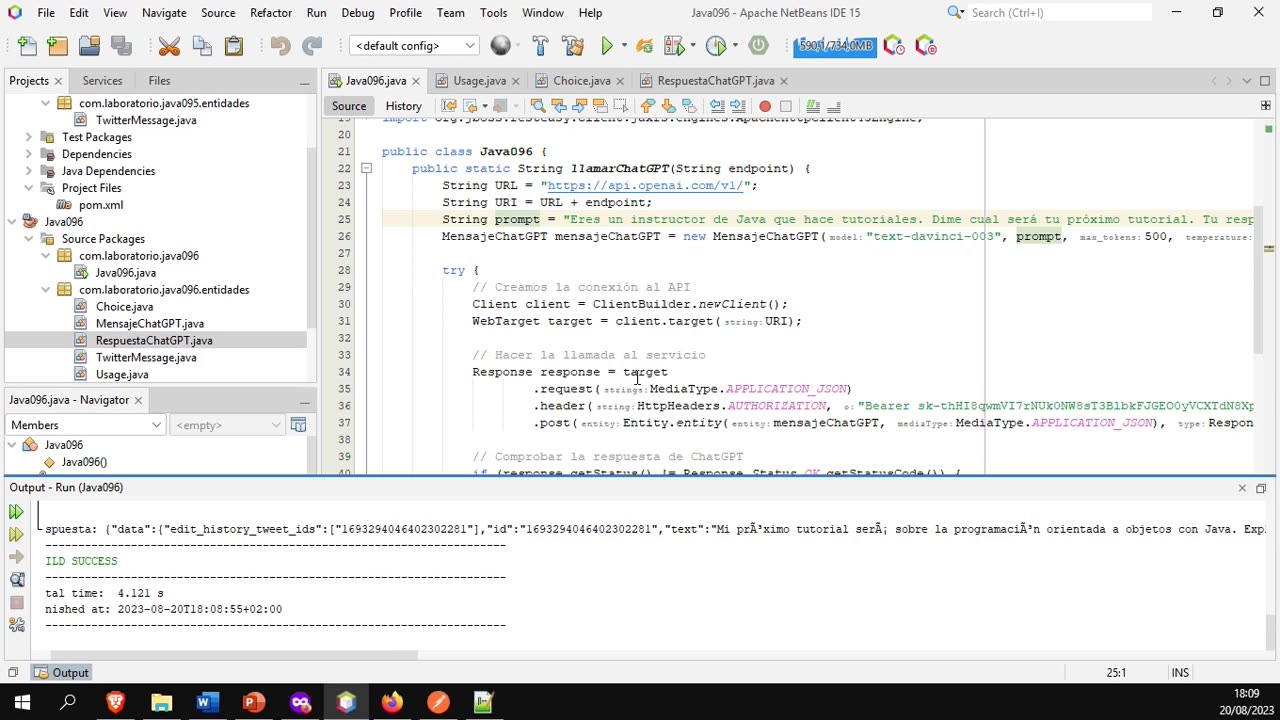Click the New Project toolbar icon
Screen dimensions: 1280x720
(58, 46)
